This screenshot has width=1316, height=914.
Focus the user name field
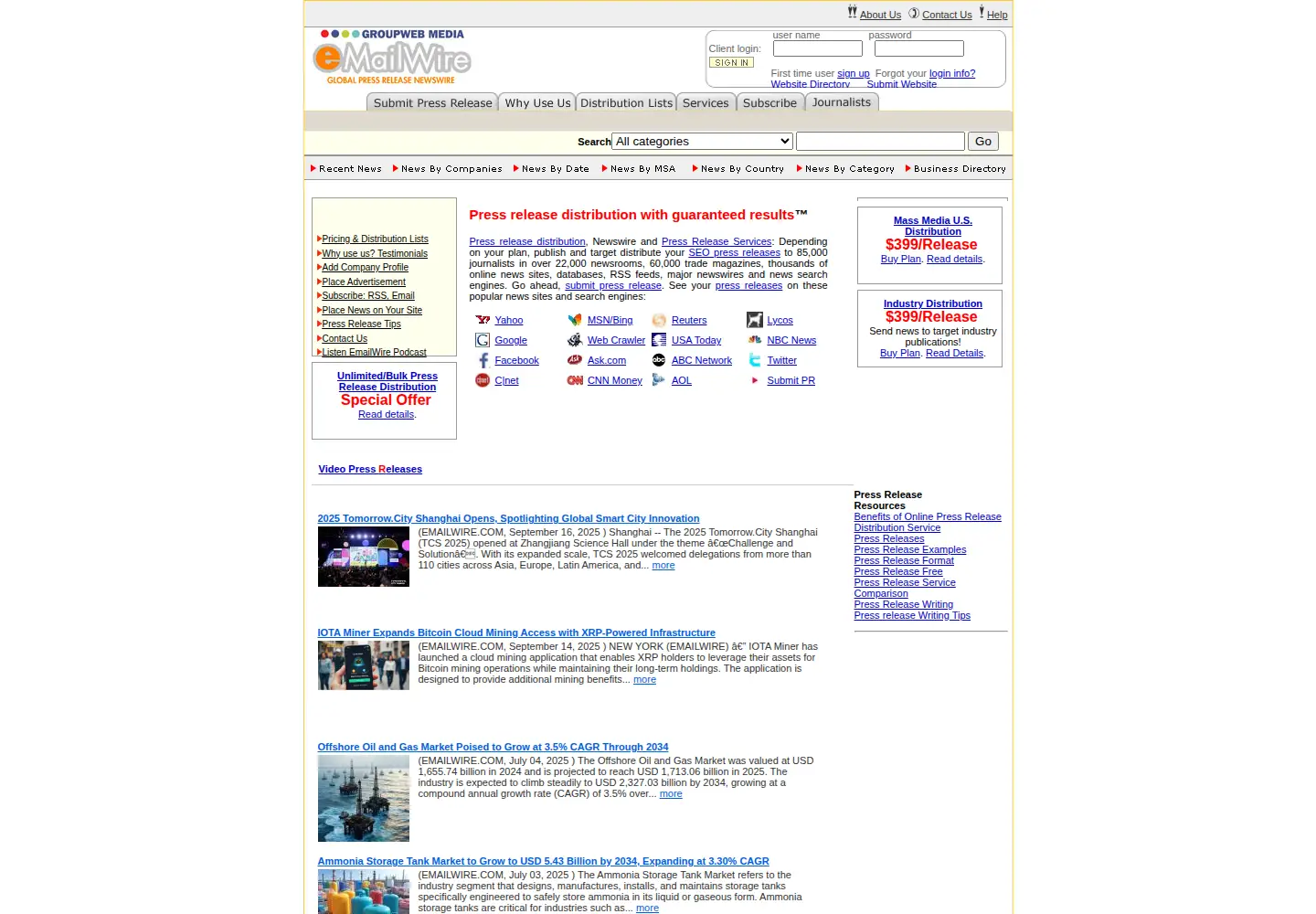818,48
